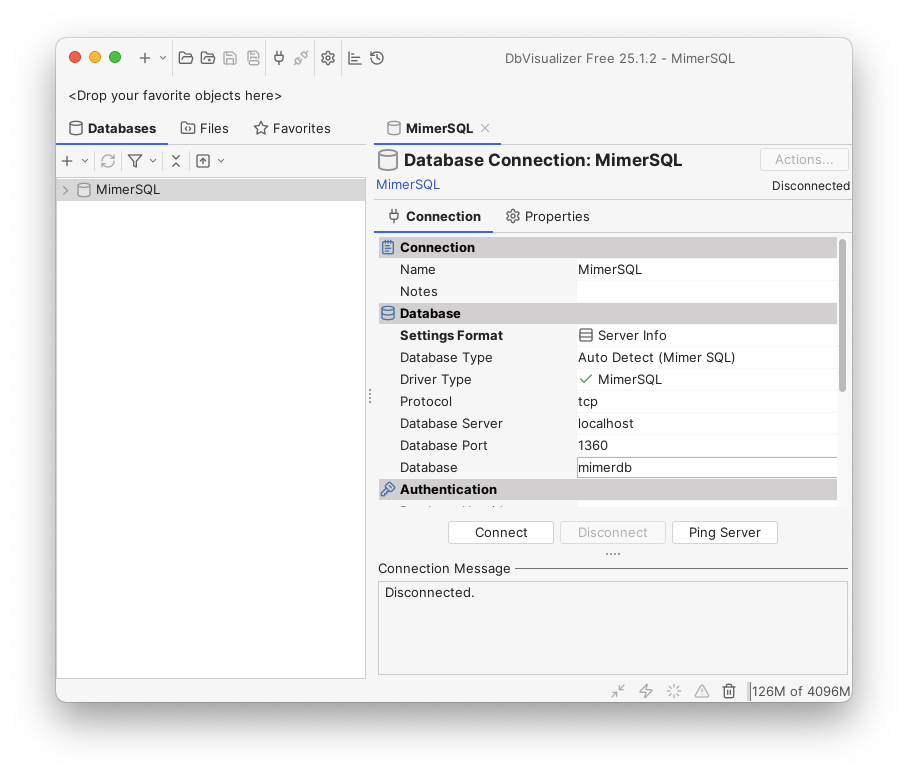The height and width of the screenshot is (776, 908).
Task: Refresh the database connections list
Action: pos(107,160)
